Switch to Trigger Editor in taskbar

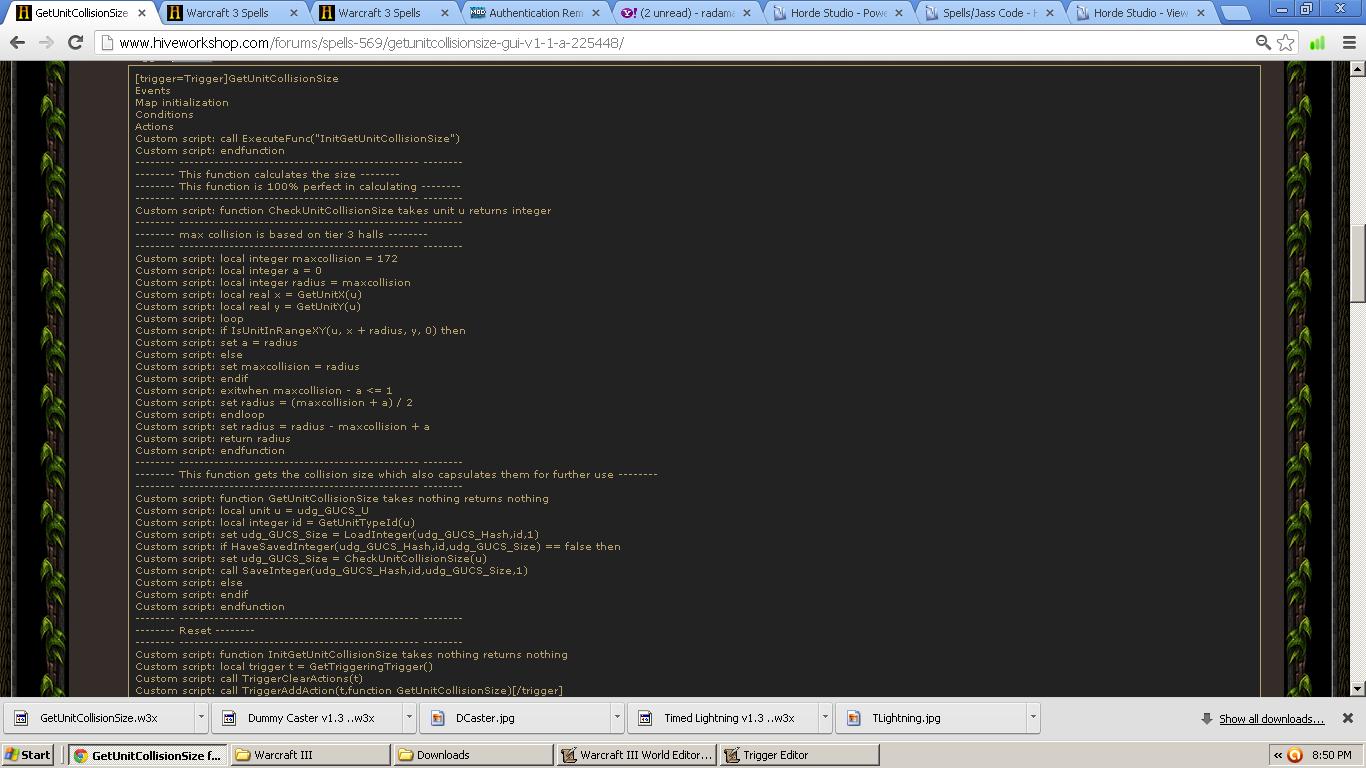point(799,755)
